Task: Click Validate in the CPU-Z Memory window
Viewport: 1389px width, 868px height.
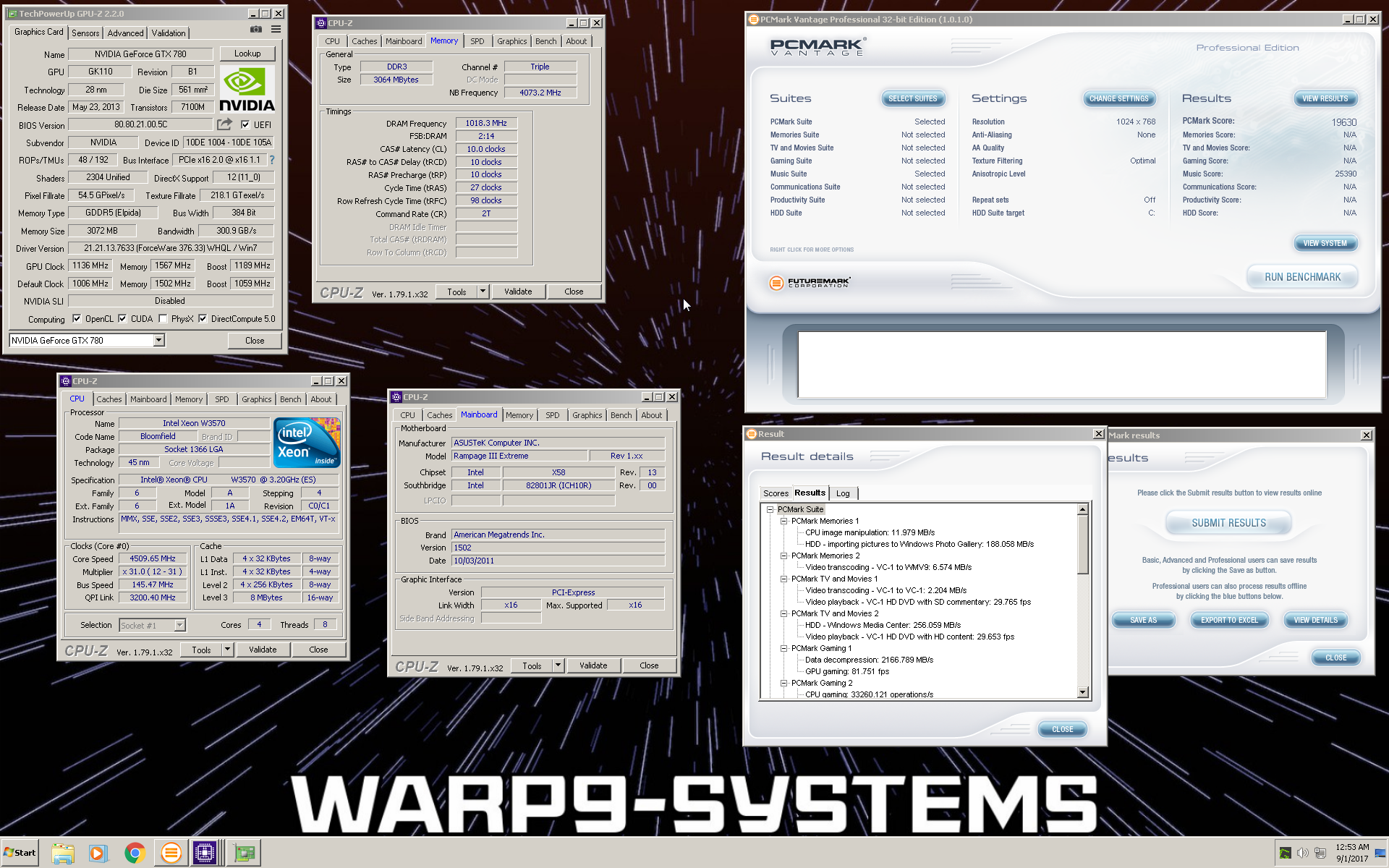Action: tap(518, 292)
